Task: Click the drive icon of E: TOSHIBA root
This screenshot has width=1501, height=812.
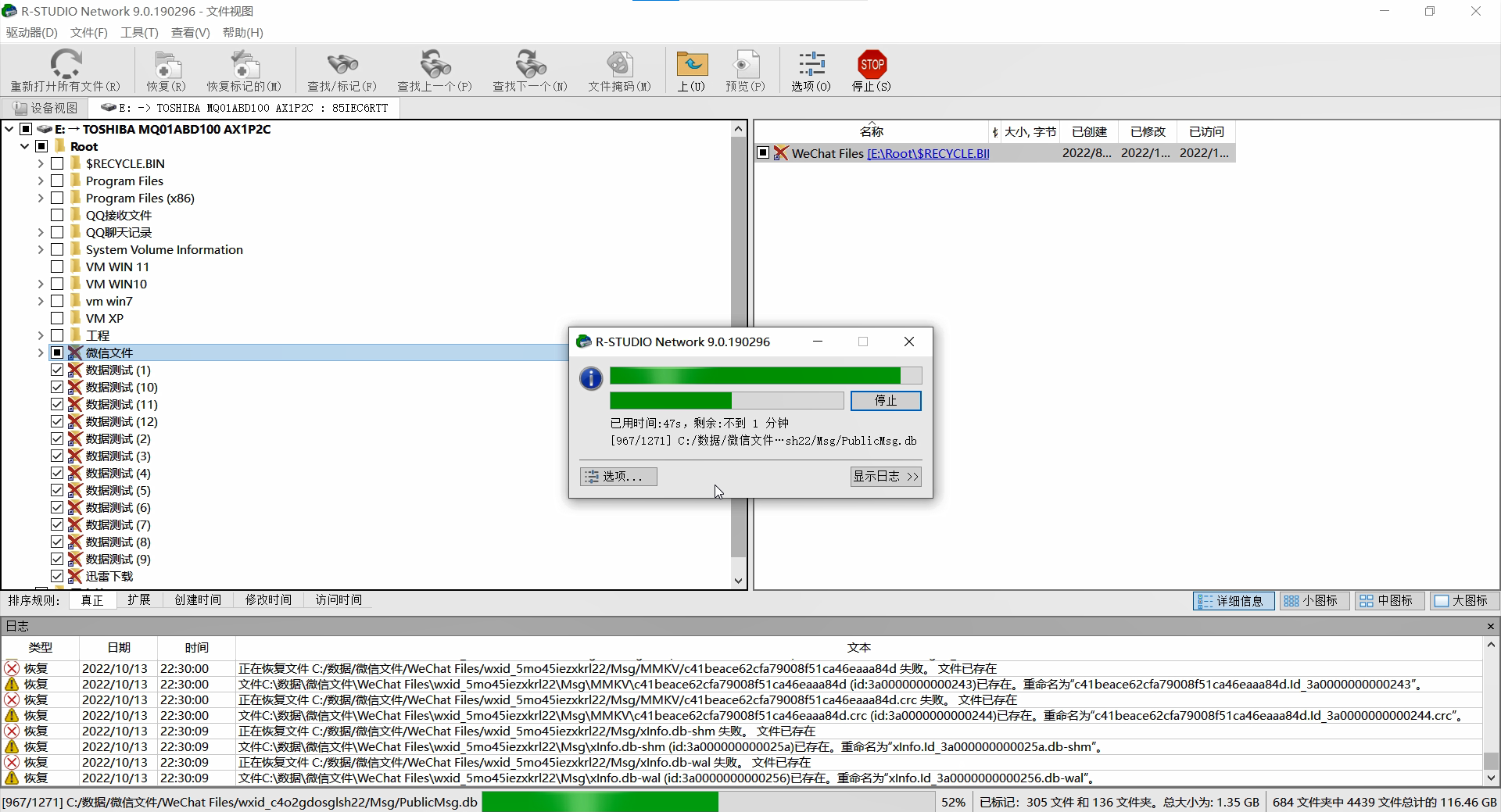Action: click(45, 129)
